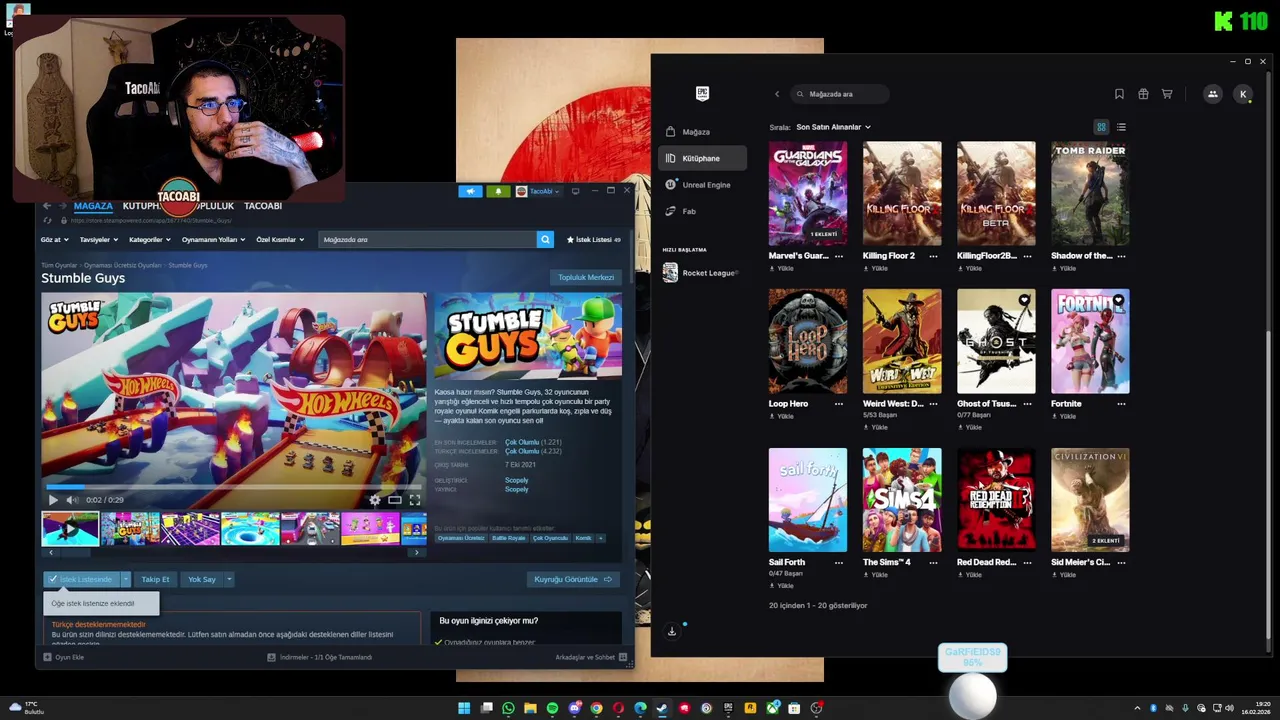Focus the Epic Mağazada ara search box
The image size is (1280, 720).
point(838,94)
